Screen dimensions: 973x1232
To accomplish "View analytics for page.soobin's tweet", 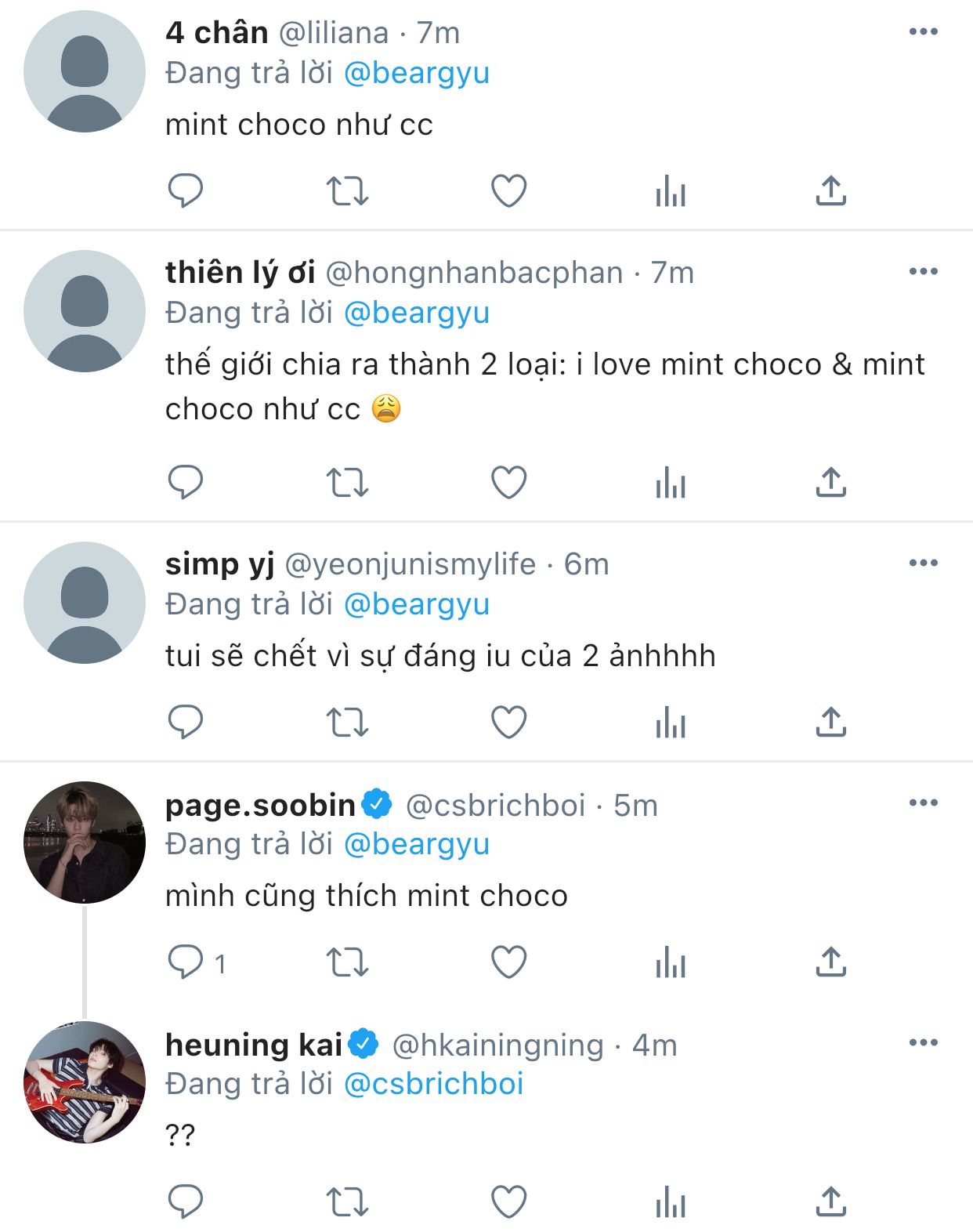I will 671,962.
